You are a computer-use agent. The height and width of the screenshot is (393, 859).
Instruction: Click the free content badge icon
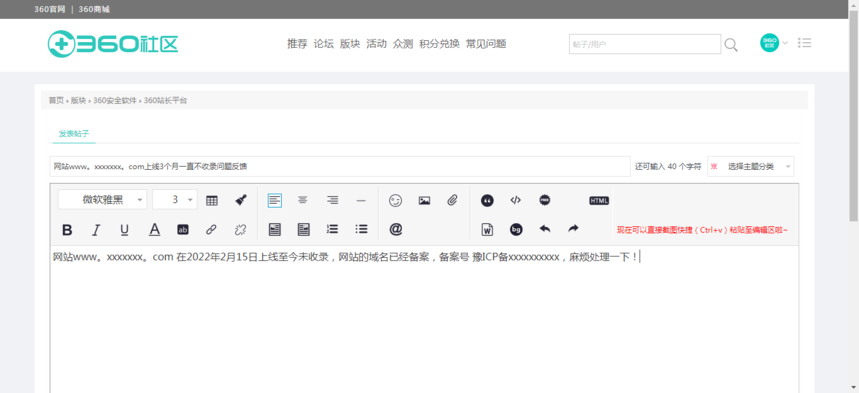[545, 200]
